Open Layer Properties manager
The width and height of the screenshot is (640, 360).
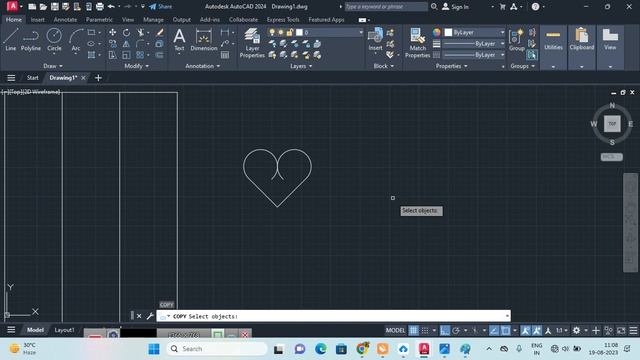(252, 43)
